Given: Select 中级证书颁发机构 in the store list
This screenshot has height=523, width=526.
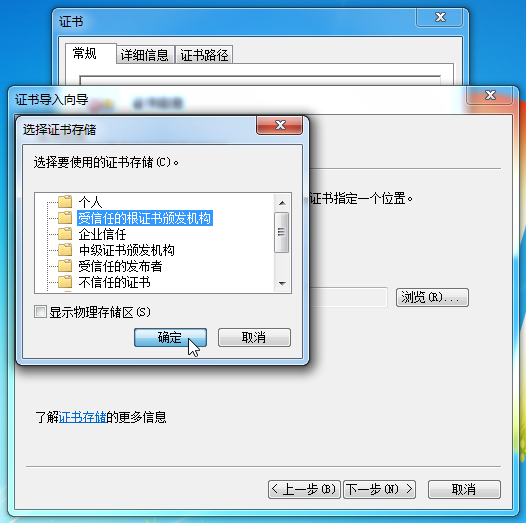Looking at the screenshot, I should click(126, 250).
